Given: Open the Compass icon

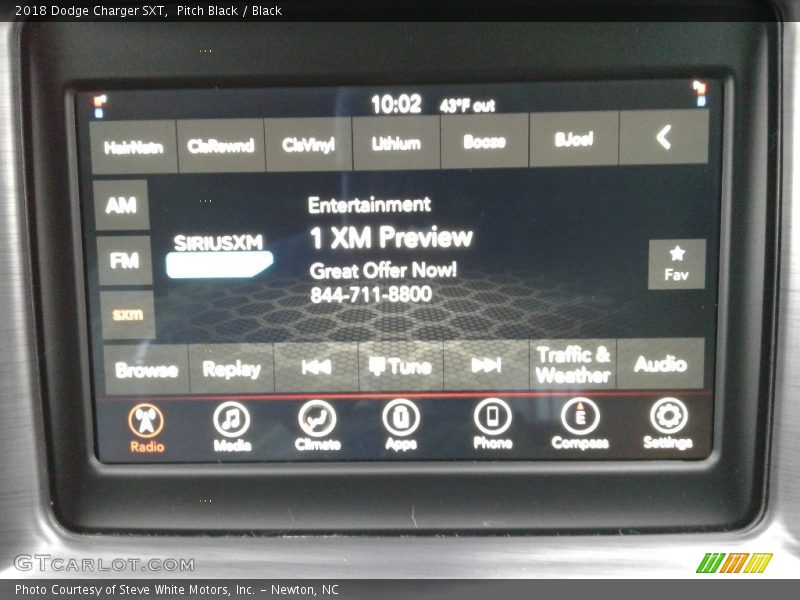Looking at the screenshot, I should (580, 423).
